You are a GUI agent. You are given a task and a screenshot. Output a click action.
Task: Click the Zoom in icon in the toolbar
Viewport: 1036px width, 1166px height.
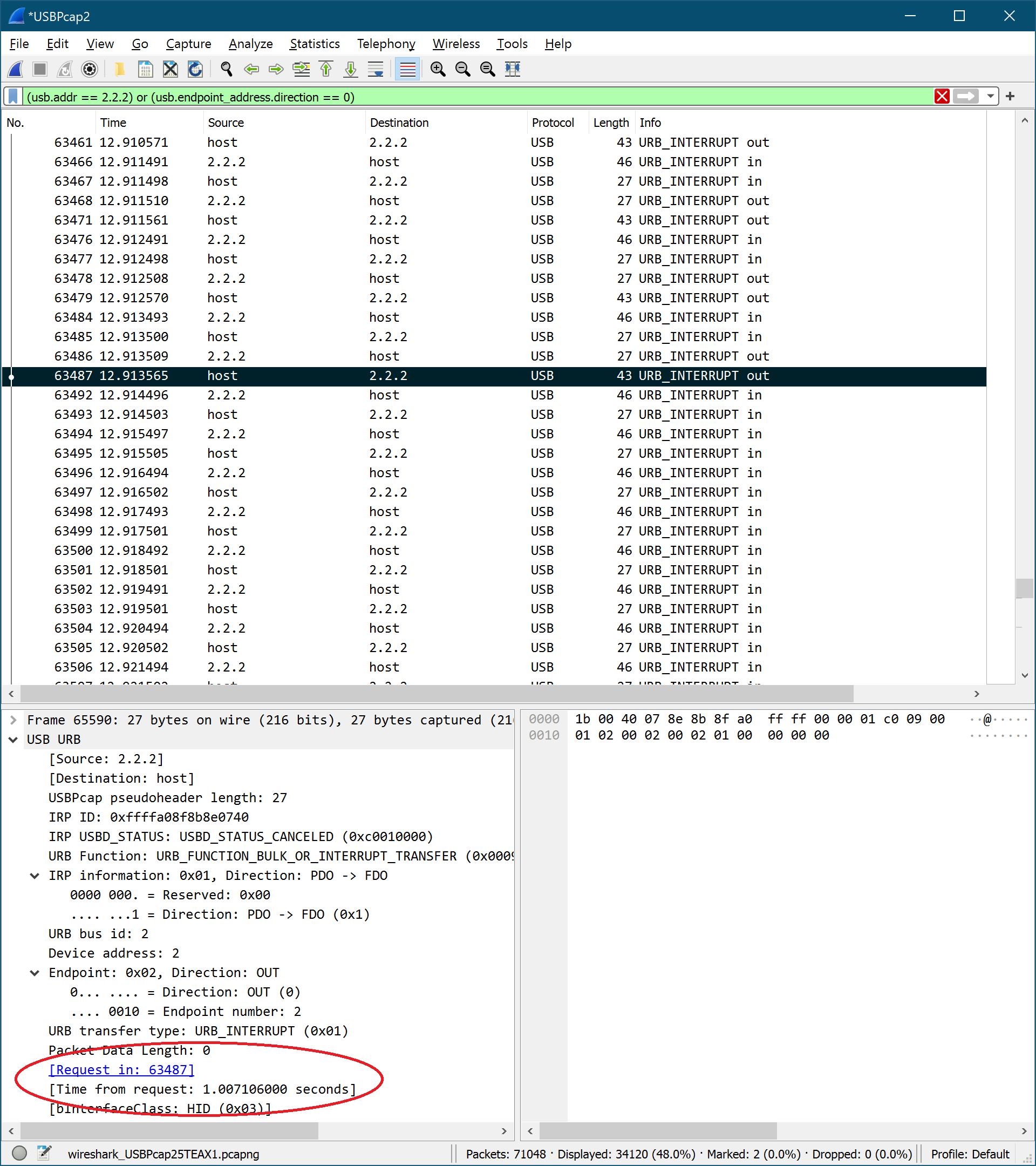tap(438, 69)
